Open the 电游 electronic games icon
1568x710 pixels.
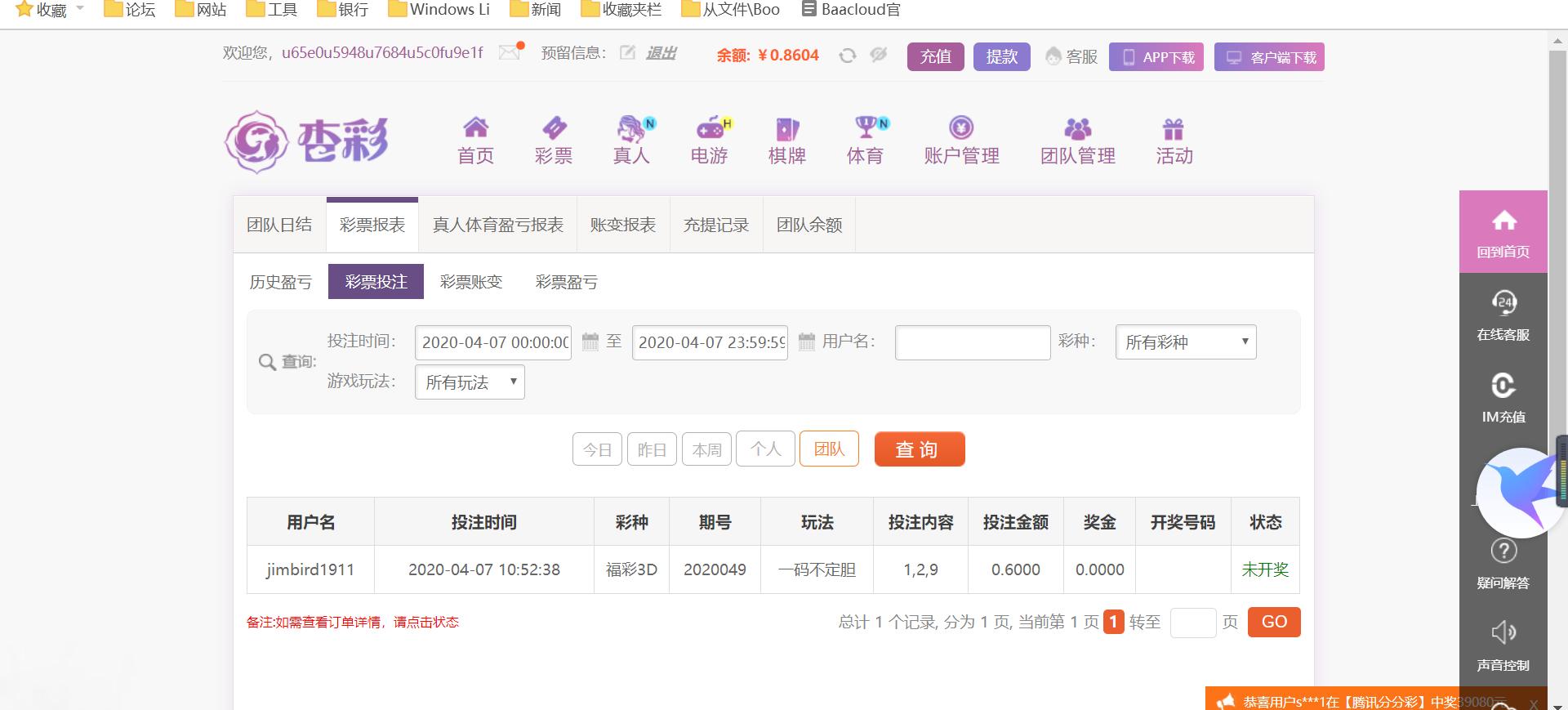(711, 127)
